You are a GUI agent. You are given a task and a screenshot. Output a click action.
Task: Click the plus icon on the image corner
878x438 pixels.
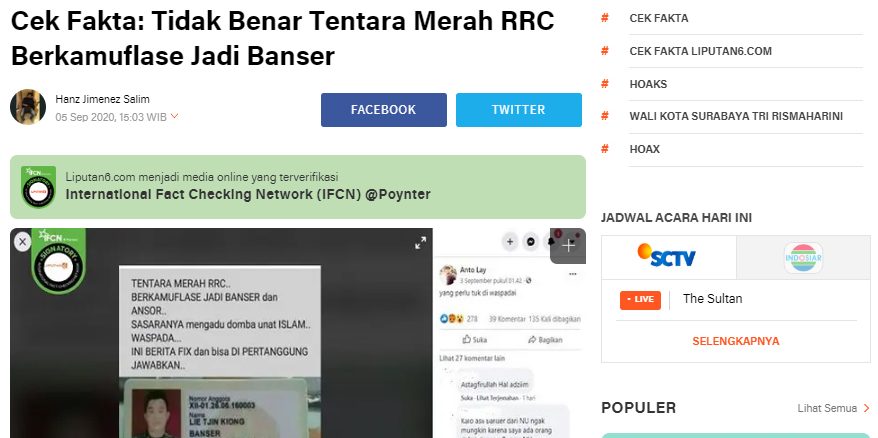coord(568,246)
